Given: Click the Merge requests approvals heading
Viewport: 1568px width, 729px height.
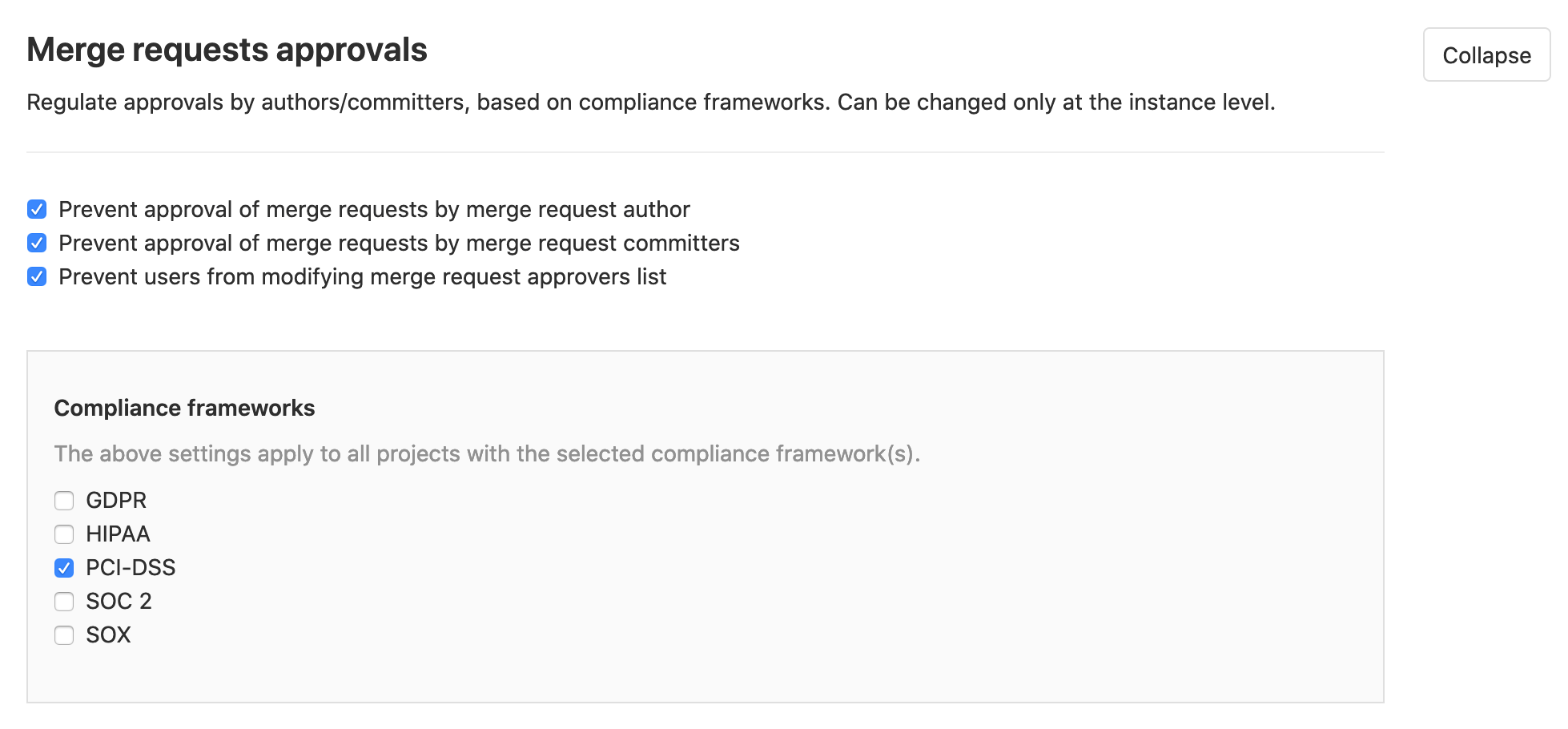Looking at the screenshot, I should point(227,50).
